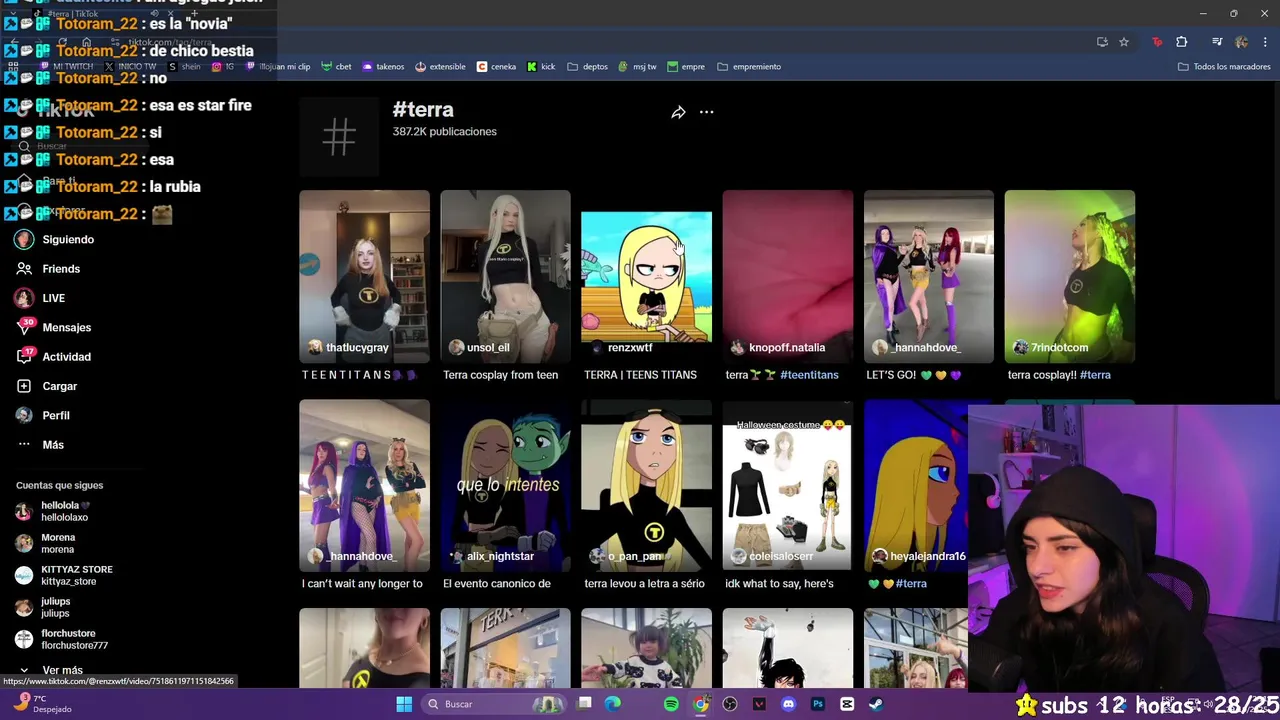Open unsol_eil's Terra cosplay video
Viewport: 1280px width, 720px height.
[x=505, y=276]
